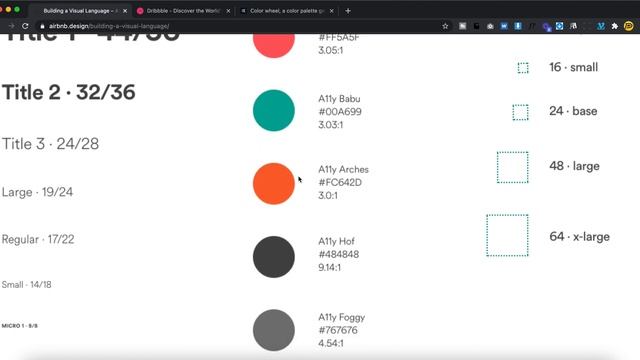Click the 4.54:1 contrast ratio
Viewport: 640px width, 360px height.
pyautogui.click(x=331, y=343)
